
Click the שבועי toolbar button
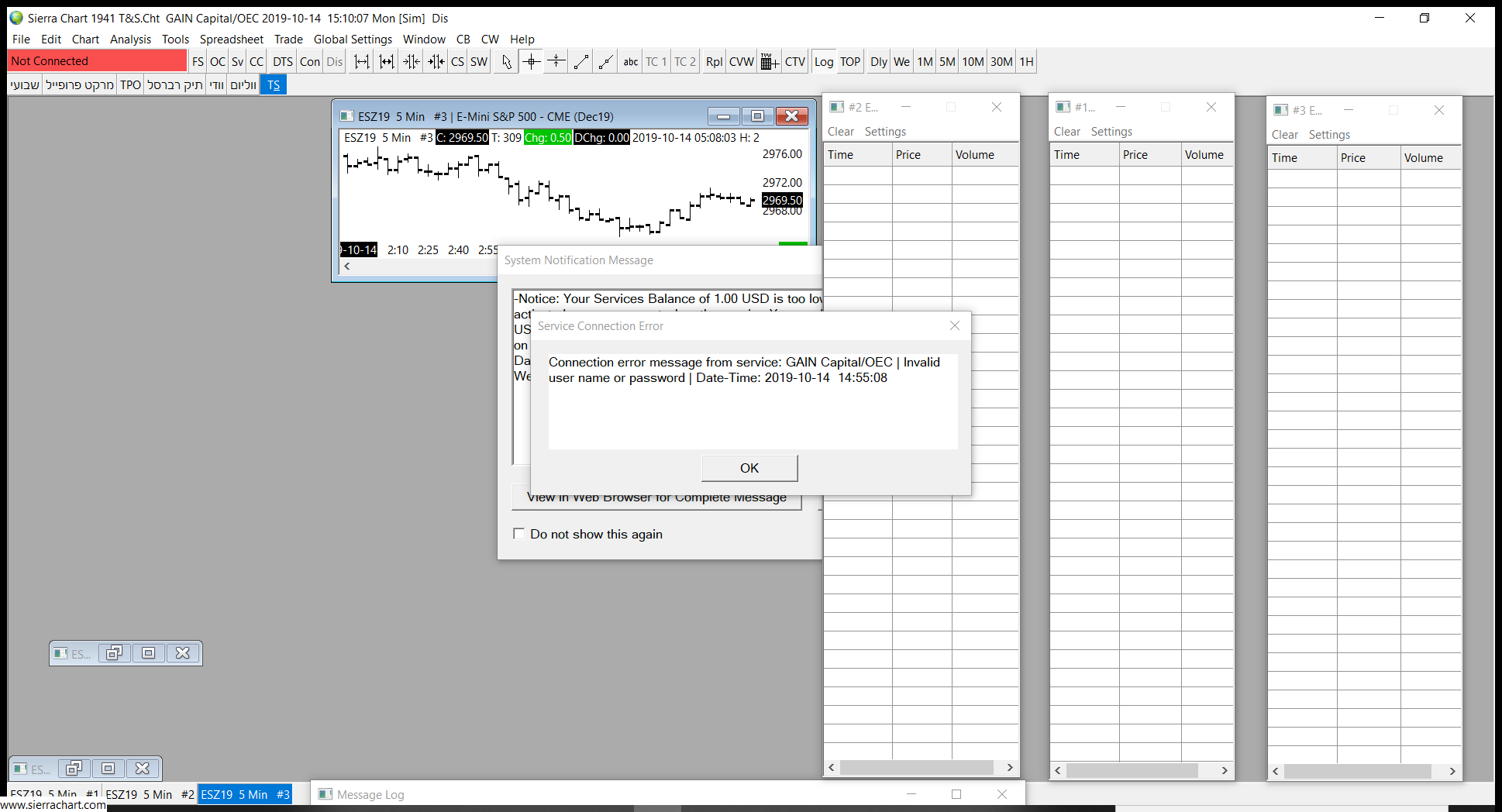click(25, 85)
